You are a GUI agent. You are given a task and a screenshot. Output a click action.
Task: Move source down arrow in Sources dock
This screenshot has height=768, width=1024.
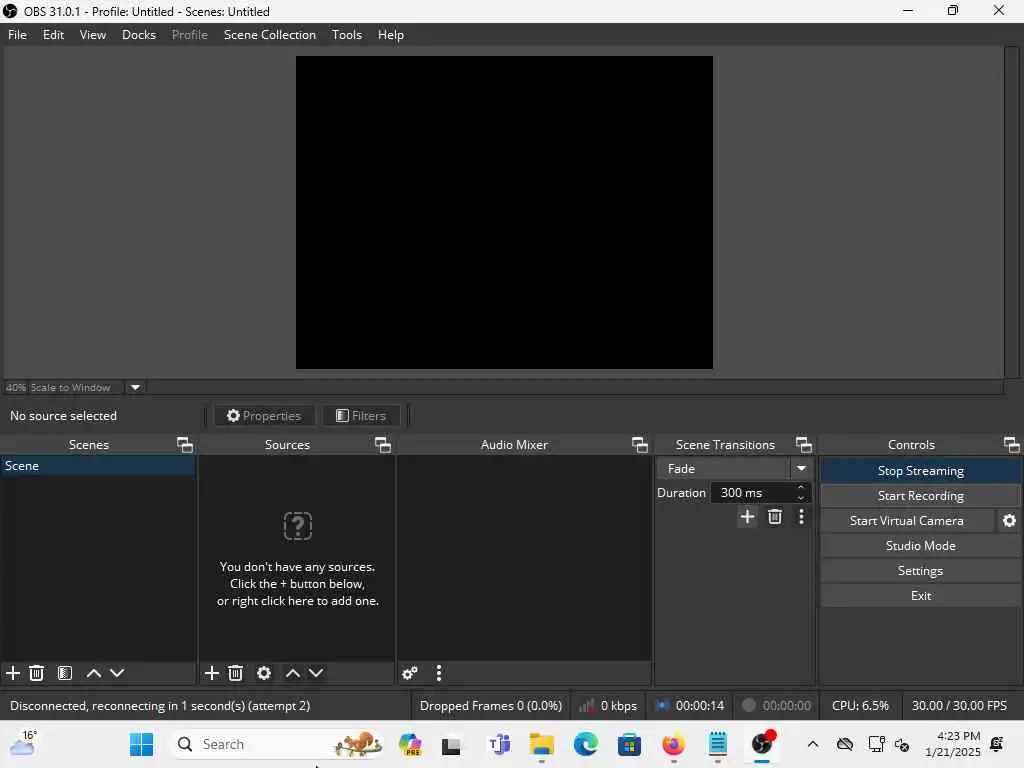click(x=316, y=673)
